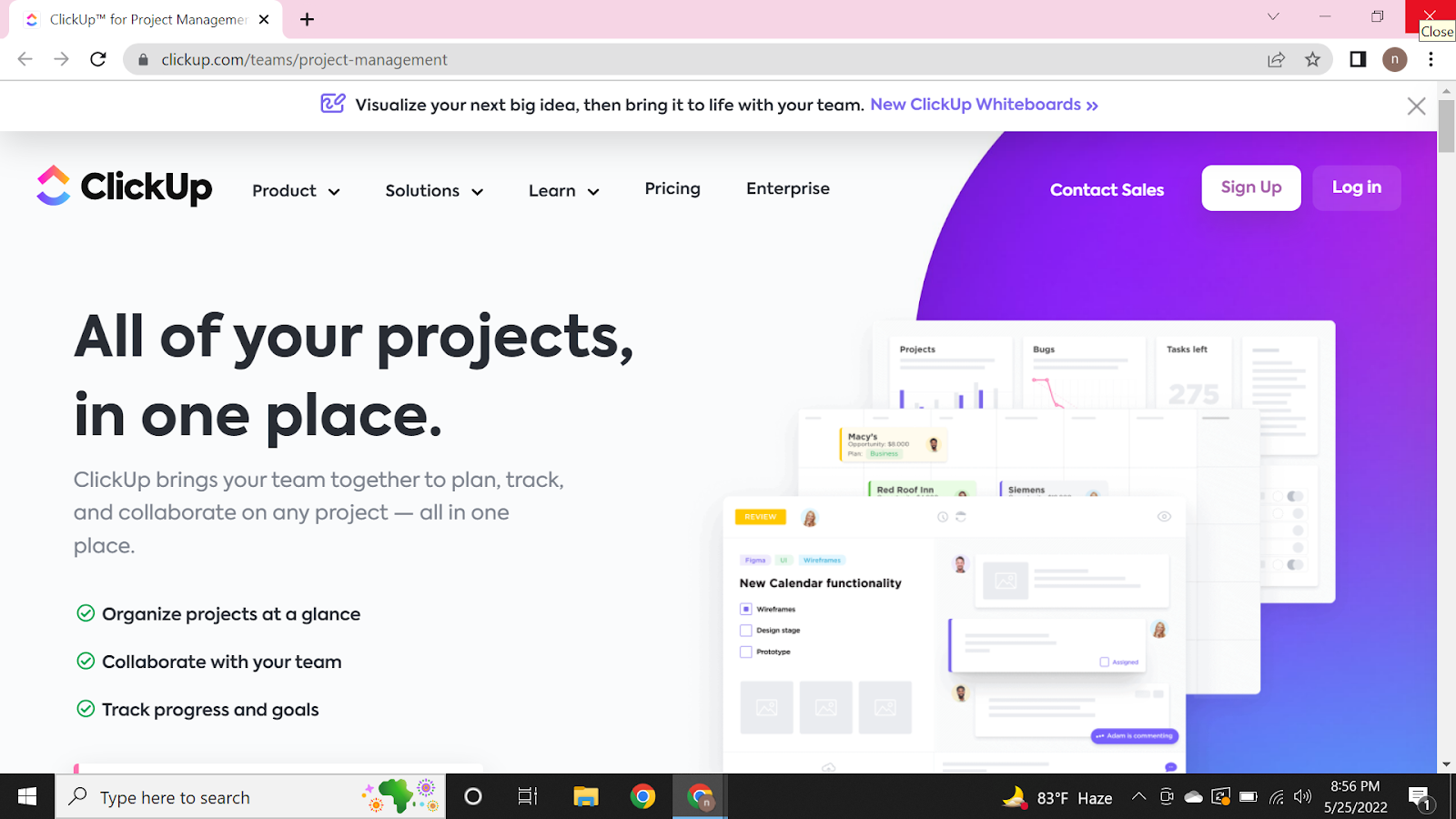The width and height of the screenshot is (1456, 819).
Task: Click the Log in button
Action: pyautogui.click(x=1357, y=187)
